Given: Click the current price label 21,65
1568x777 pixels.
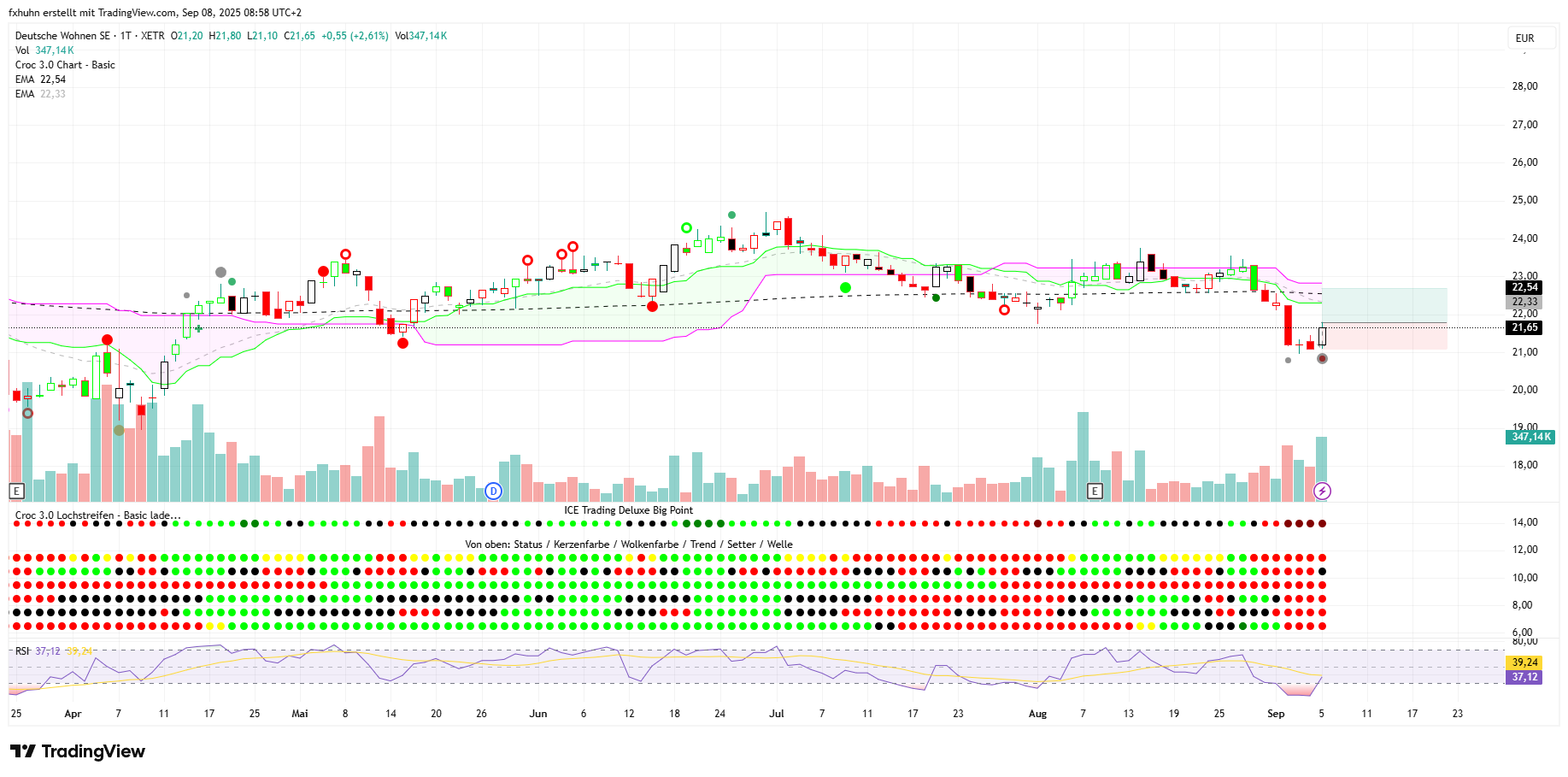Looking at the screenshot, I should tap(1524, 327).
